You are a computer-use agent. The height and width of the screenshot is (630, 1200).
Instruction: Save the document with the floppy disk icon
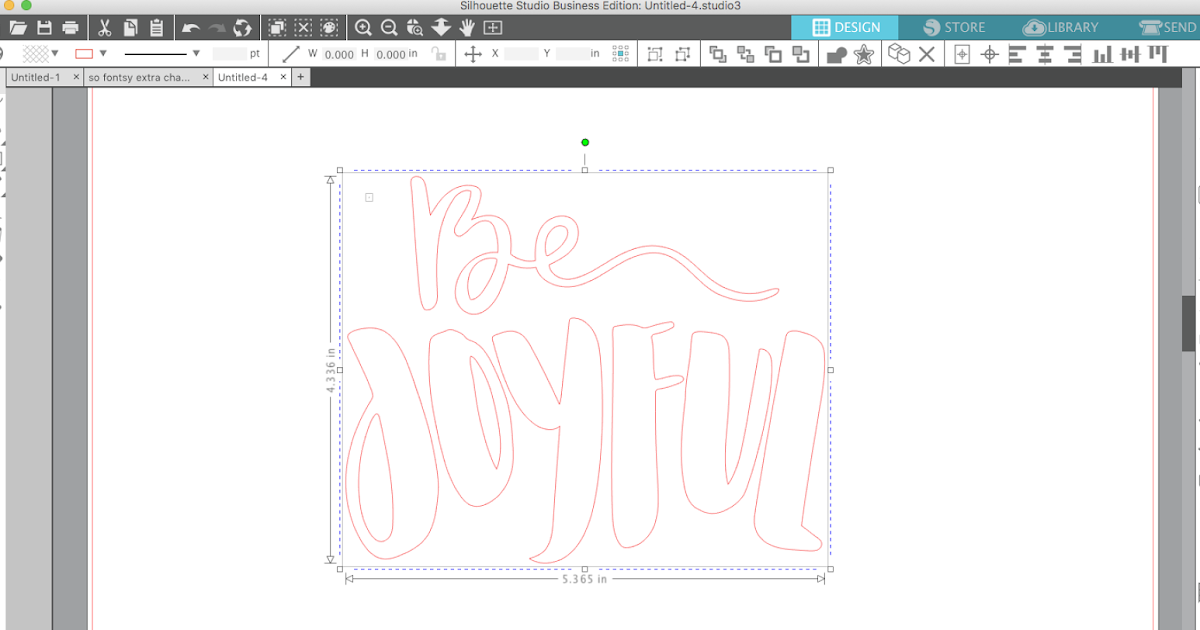coord(44,28)
